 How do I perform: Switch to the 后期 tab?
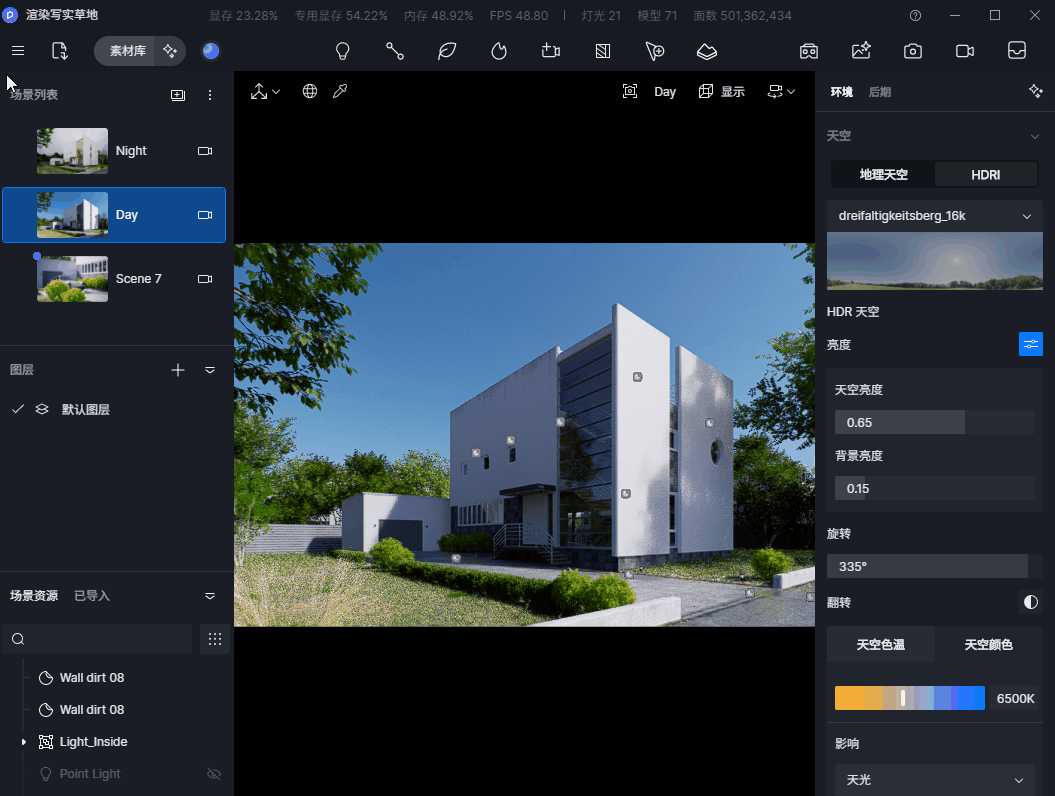(x=879, y=92)
